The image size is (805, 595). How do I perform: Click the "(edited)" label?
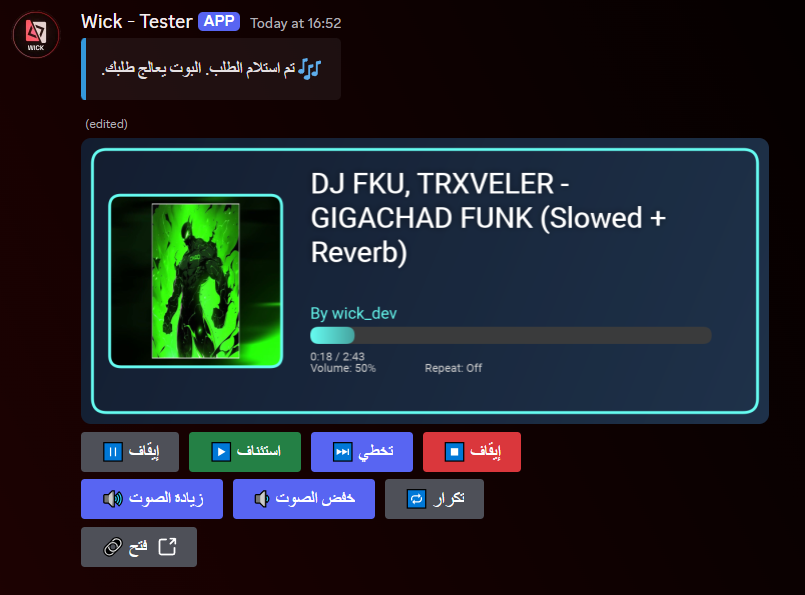107,124
